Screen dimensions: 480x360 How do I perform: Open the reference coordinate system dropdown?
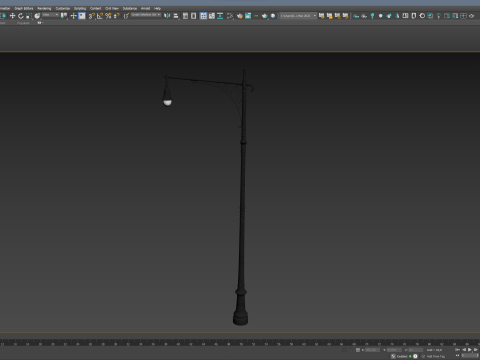pyautogui.click(x=50, y=15)
